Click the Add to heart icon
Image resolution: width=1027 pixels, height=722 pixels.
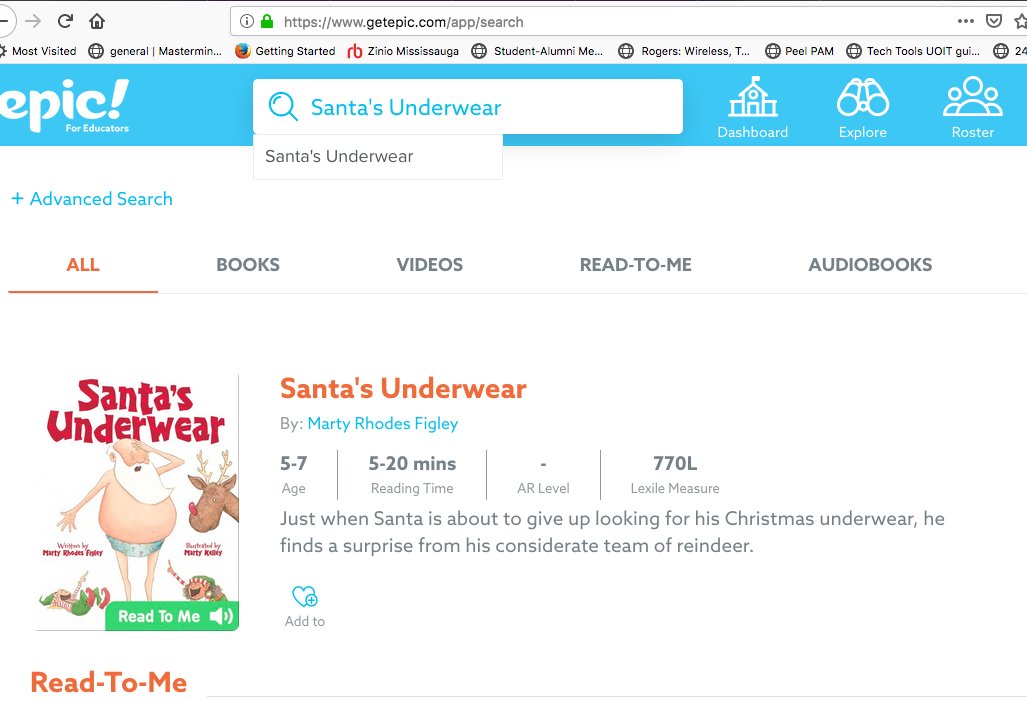pyautogui.click(x=305, y=596)
